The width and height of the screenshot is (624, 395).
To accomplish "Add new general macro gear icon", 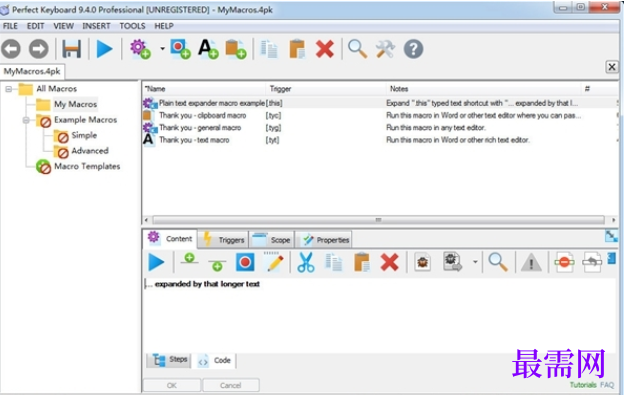I will 140,49.
